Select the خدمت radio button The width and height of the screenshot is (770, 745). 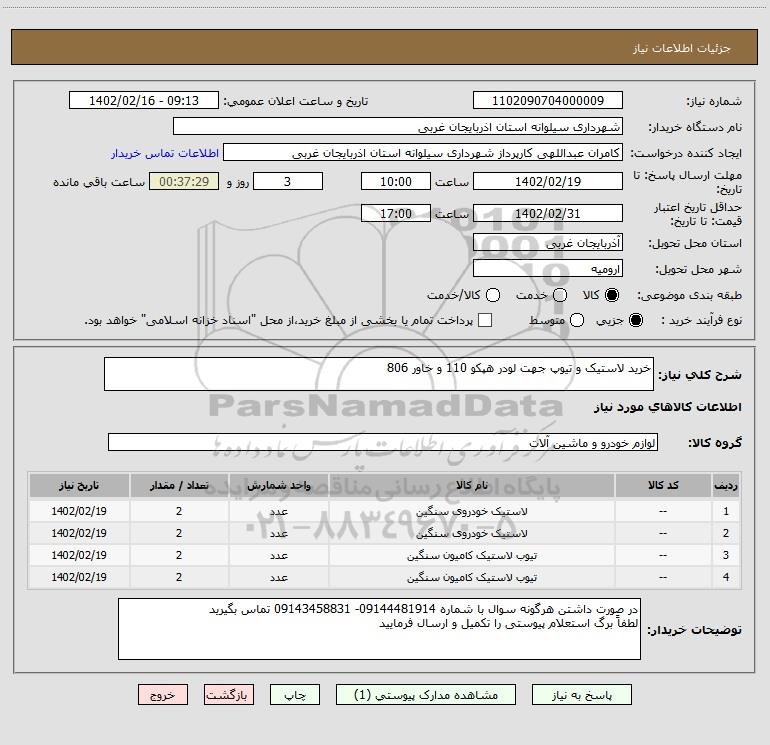pos(560,295)
